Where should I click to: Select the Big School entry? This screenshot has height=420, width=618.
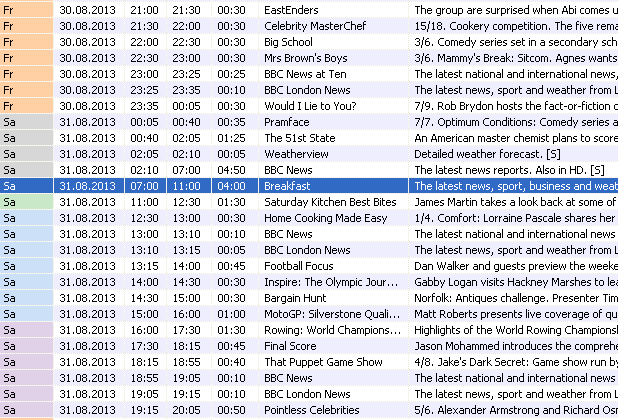pyautogui.click(x=288, y=42)
